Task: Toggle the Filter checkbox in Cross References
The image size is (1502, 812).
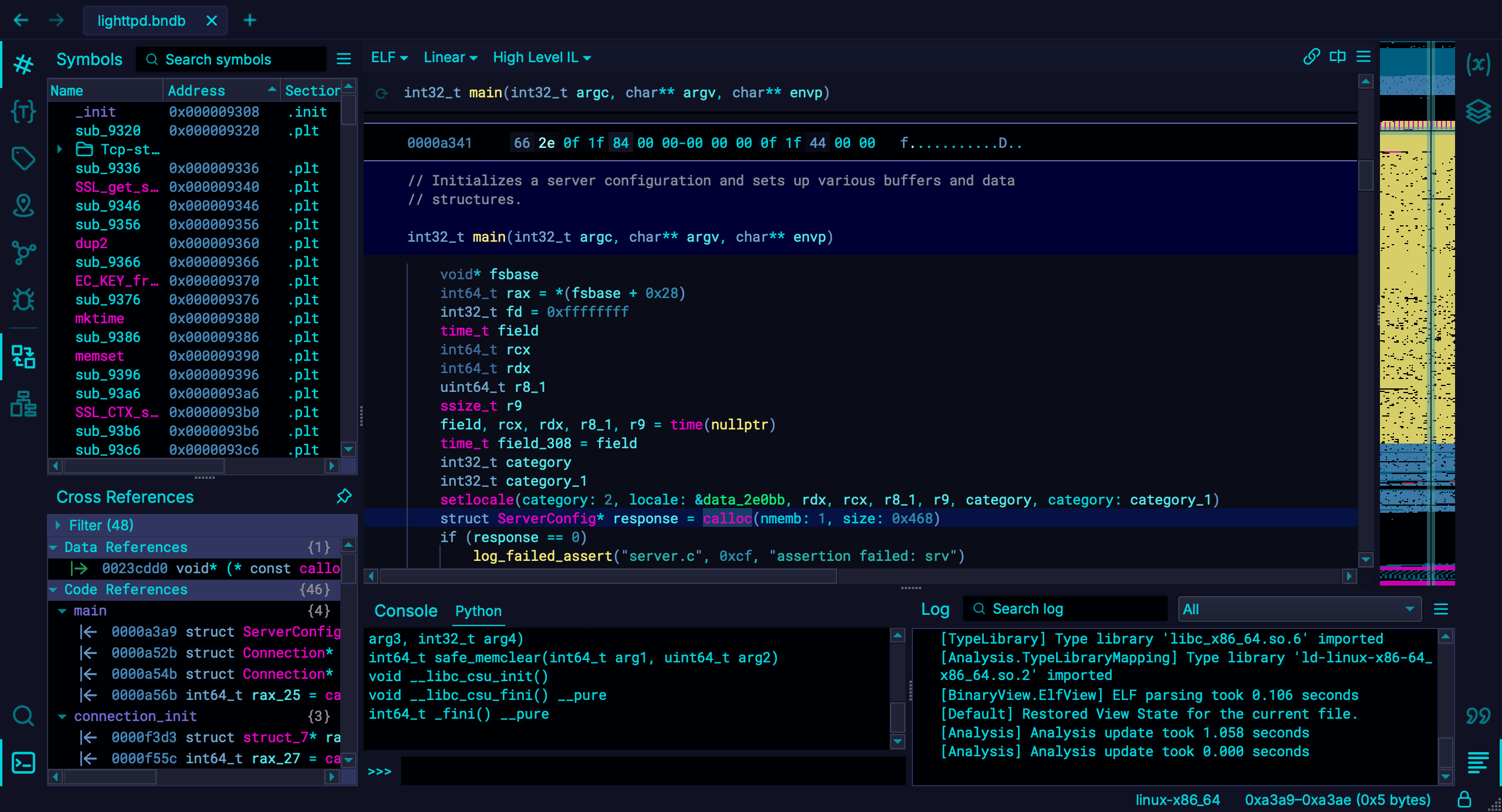Action: (58, 525)
